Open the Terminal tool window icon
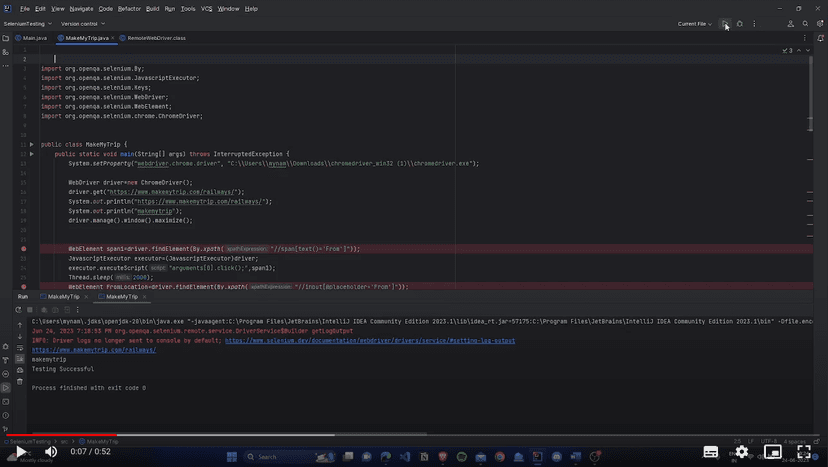 (x=6, y=401)
